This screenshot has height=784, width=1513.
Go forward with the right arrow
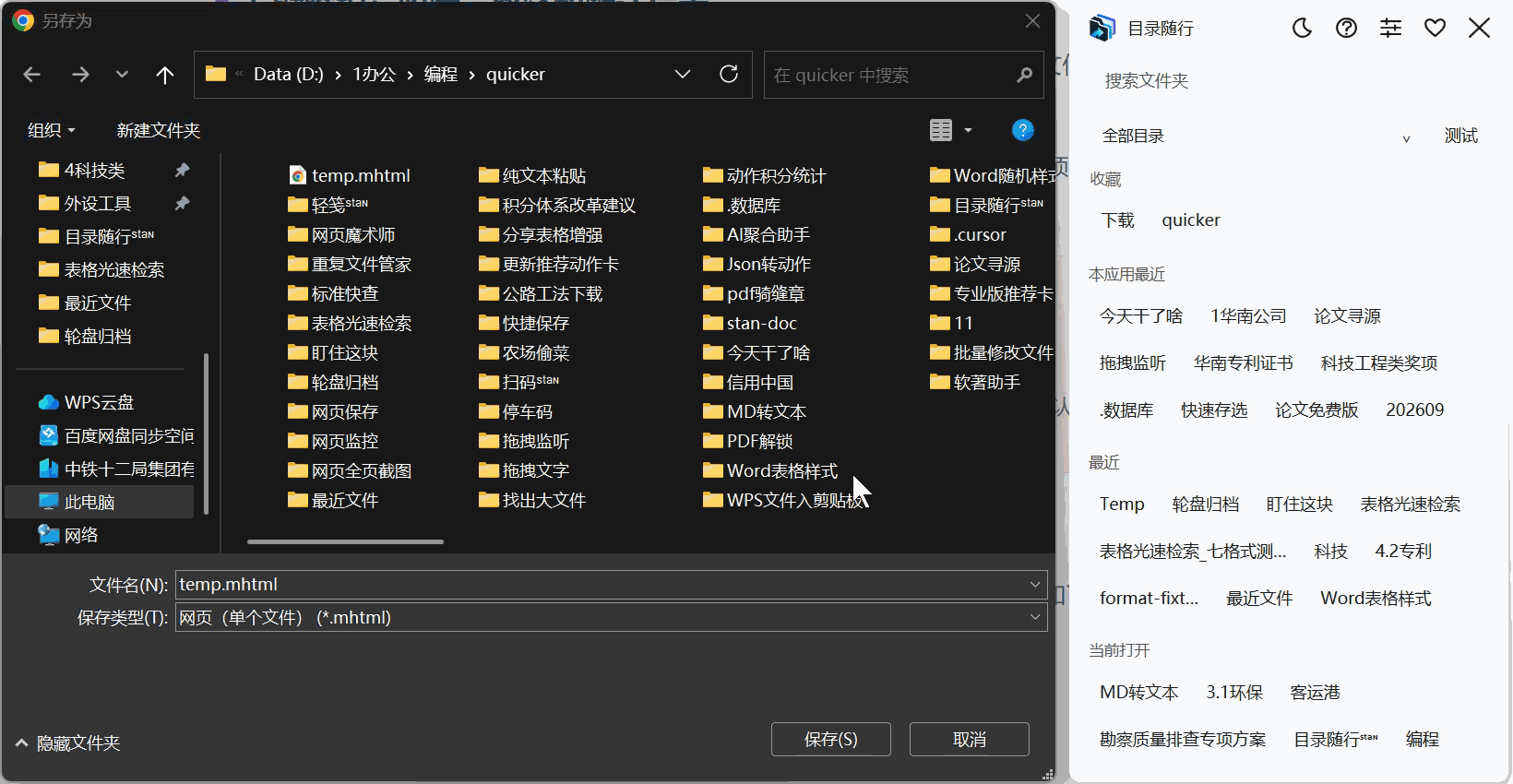click(x=80, y=75)
